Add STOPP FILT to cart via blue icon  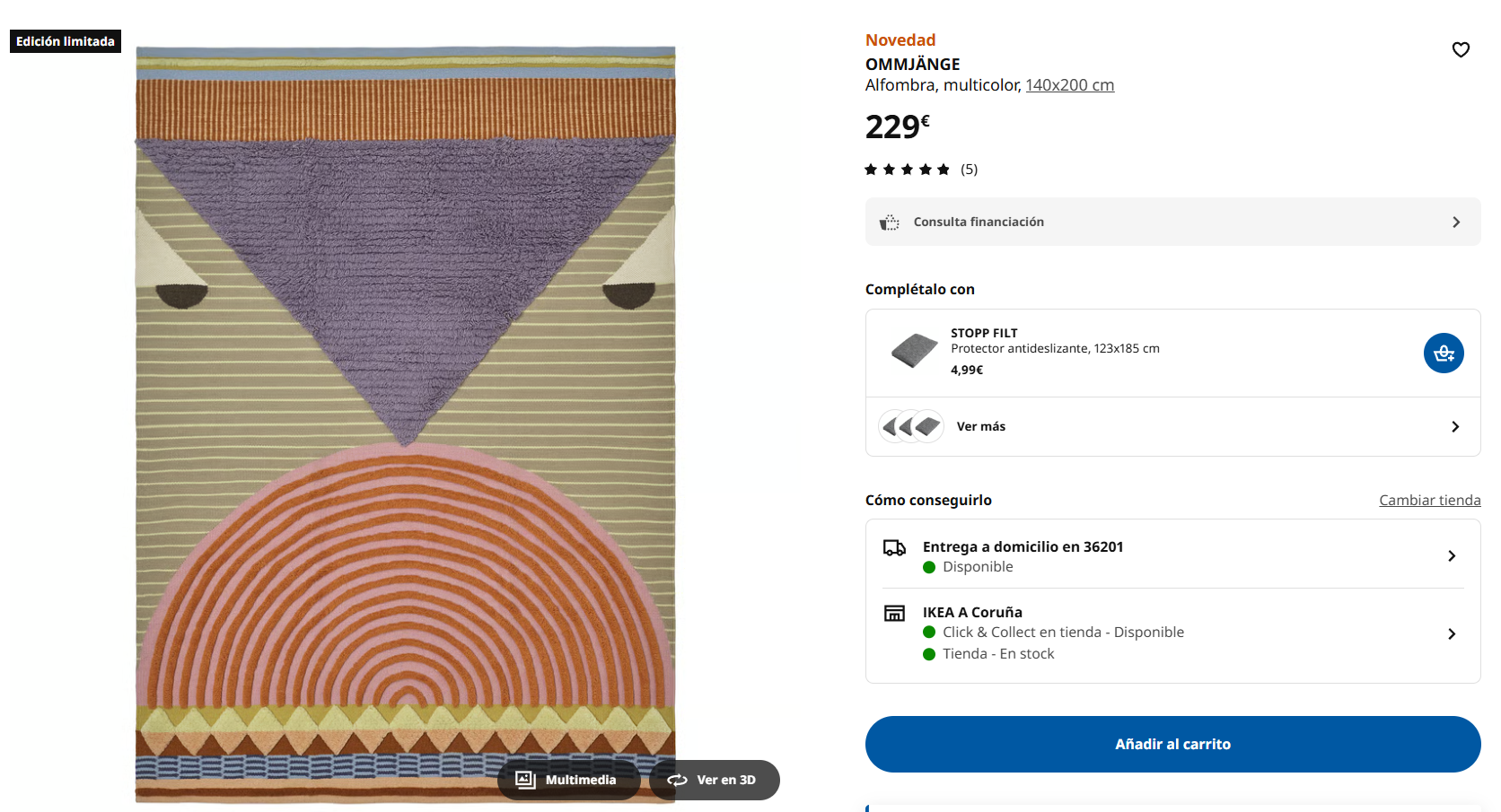point(1444,354)
